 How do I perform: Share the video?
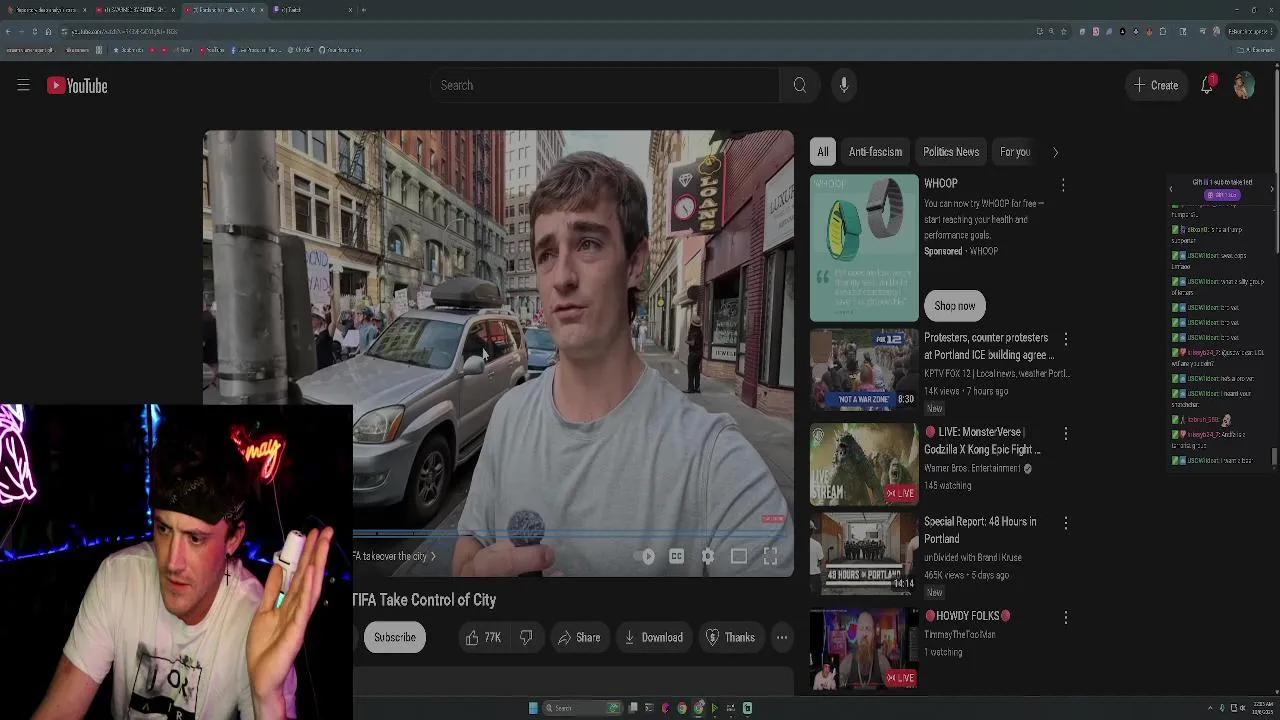pyautogui.click(x=579, y=637)
